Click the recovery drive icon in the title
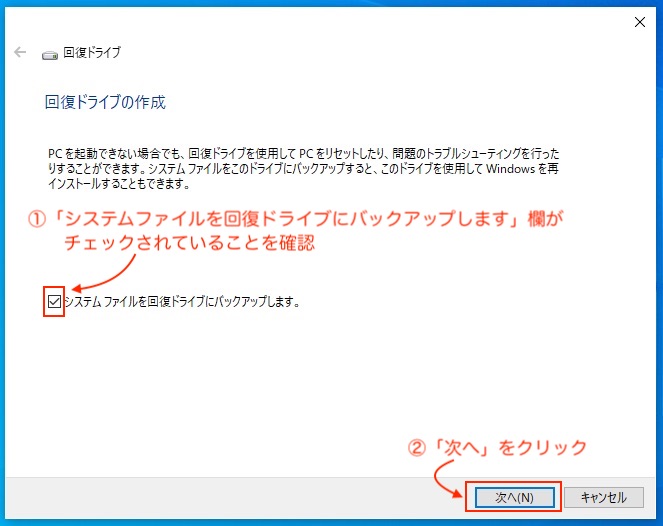Screen dimensions: 663x526 [49, 55]
